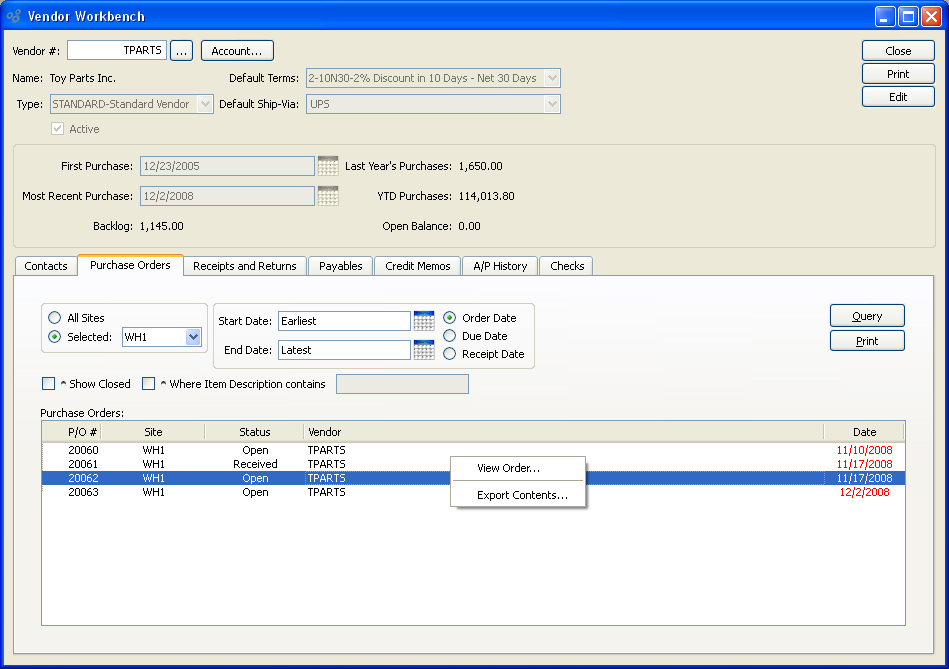Click the Account... button
Viewport: 949px width, 669px height.
(237, 51)
